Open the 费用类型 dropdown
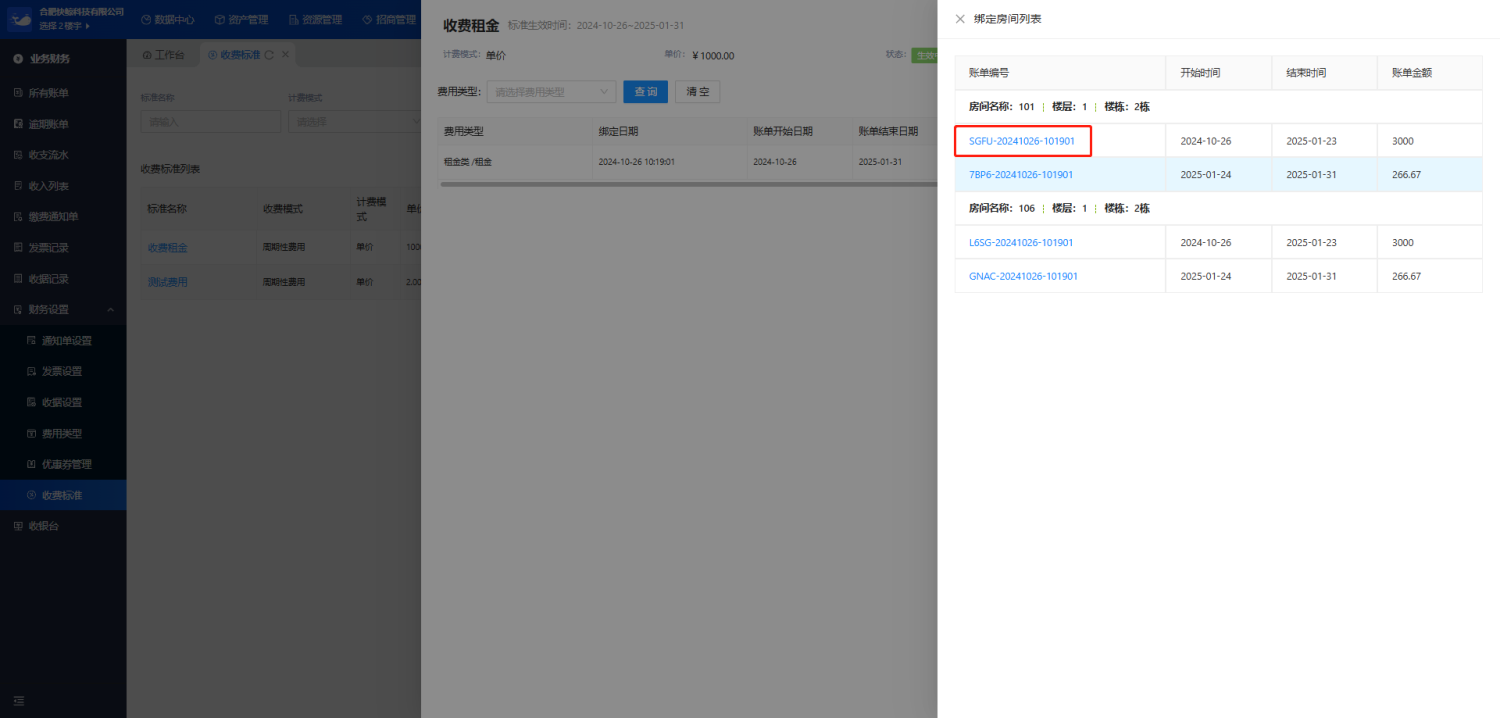1500x718 pixels. [x=551, y=92]
